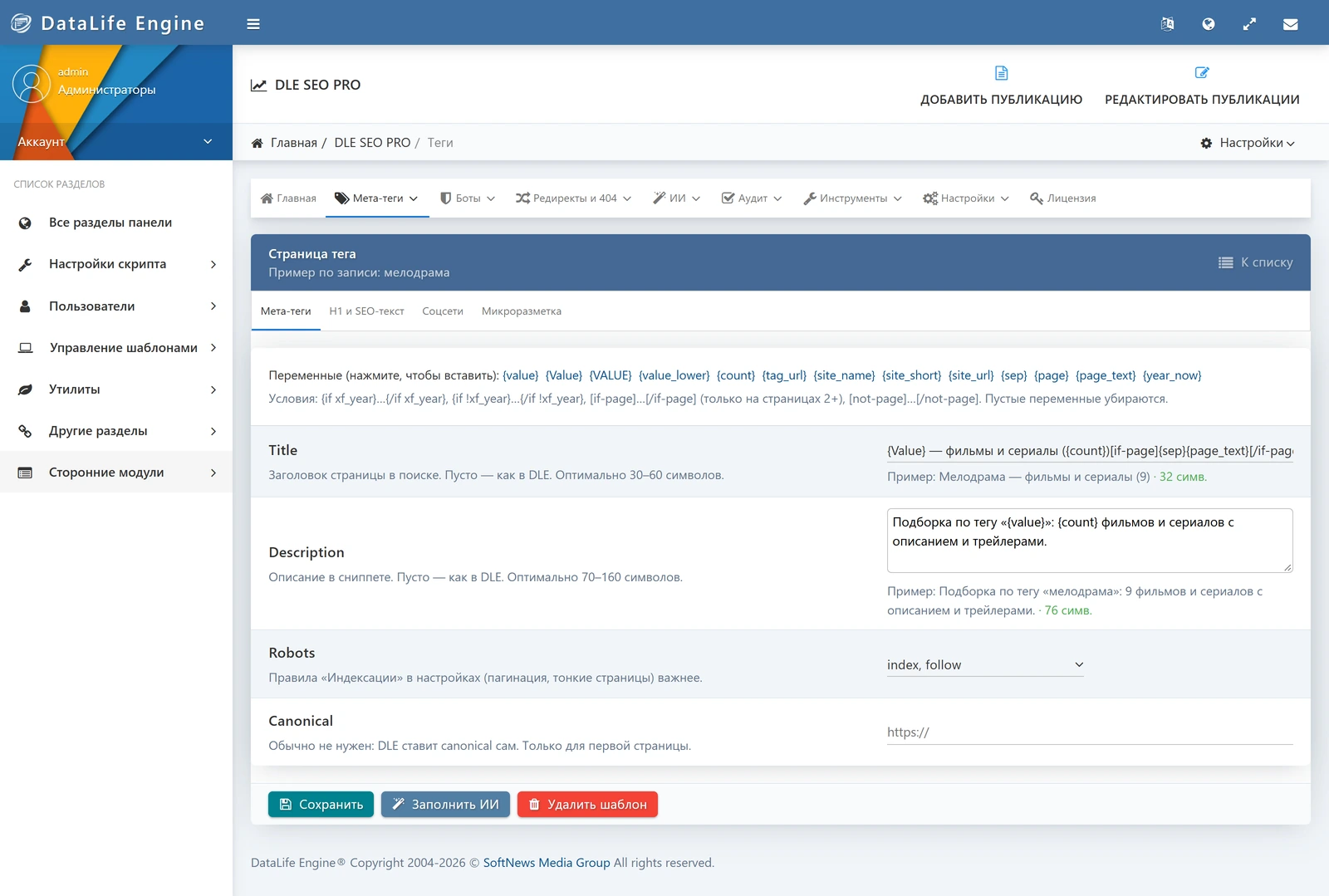Click the gear icon beside Настройки in breadcrumb bar
The width and height of the screenshot is (1329, 896).
[x=1206, y=143]
